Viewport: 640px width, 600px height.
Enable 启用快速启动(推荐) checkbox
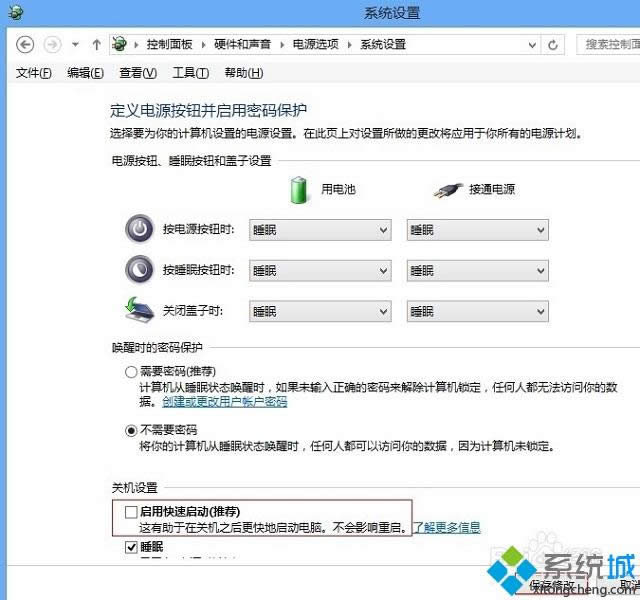click(x=131, y=512)
